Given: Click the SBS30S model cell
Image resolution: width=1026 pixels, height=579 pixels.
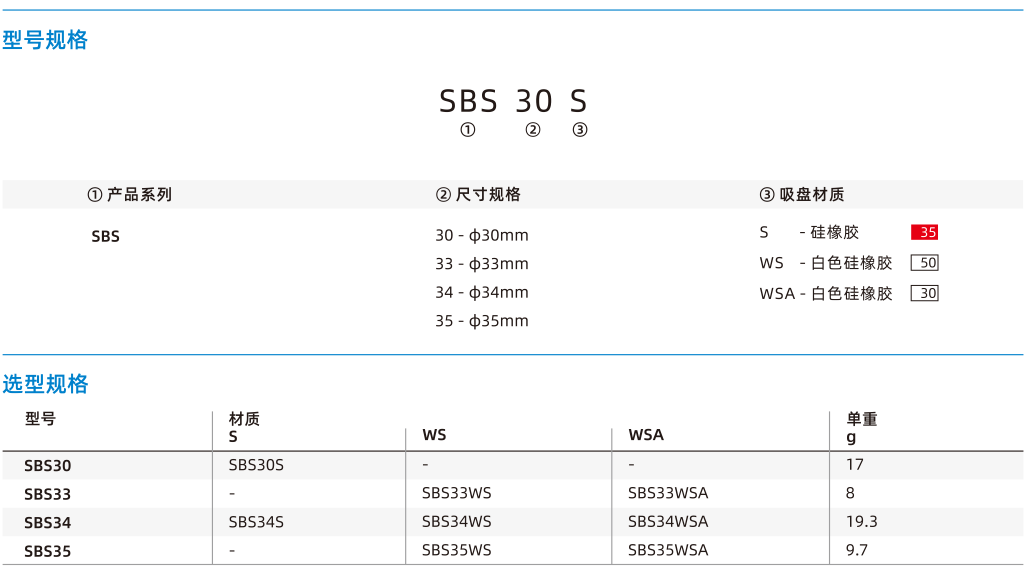Looking at the screenshot, I should [256, 465].
